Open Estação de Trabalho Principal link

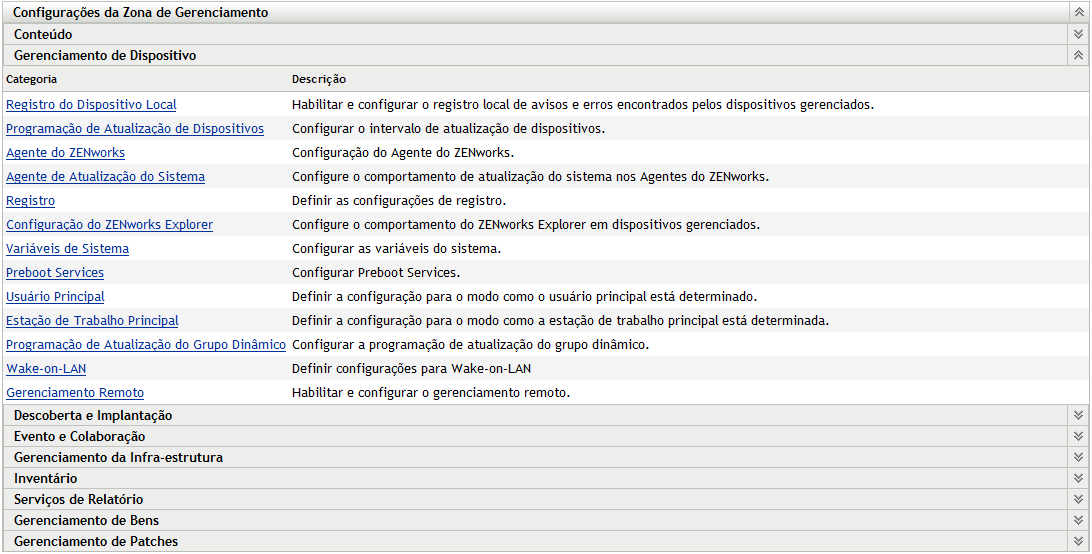92,321
